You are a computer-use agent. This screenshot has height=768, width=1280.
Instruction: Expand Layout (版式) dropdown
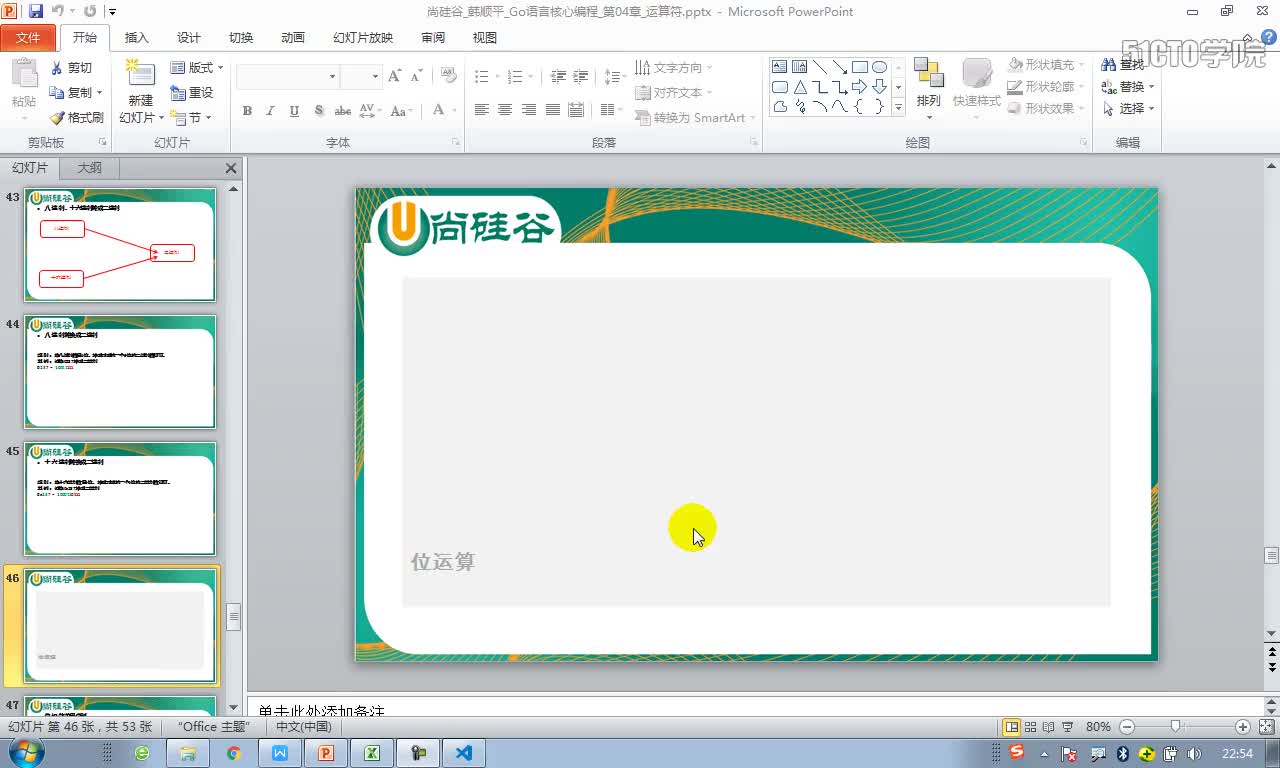click(197, 68)
